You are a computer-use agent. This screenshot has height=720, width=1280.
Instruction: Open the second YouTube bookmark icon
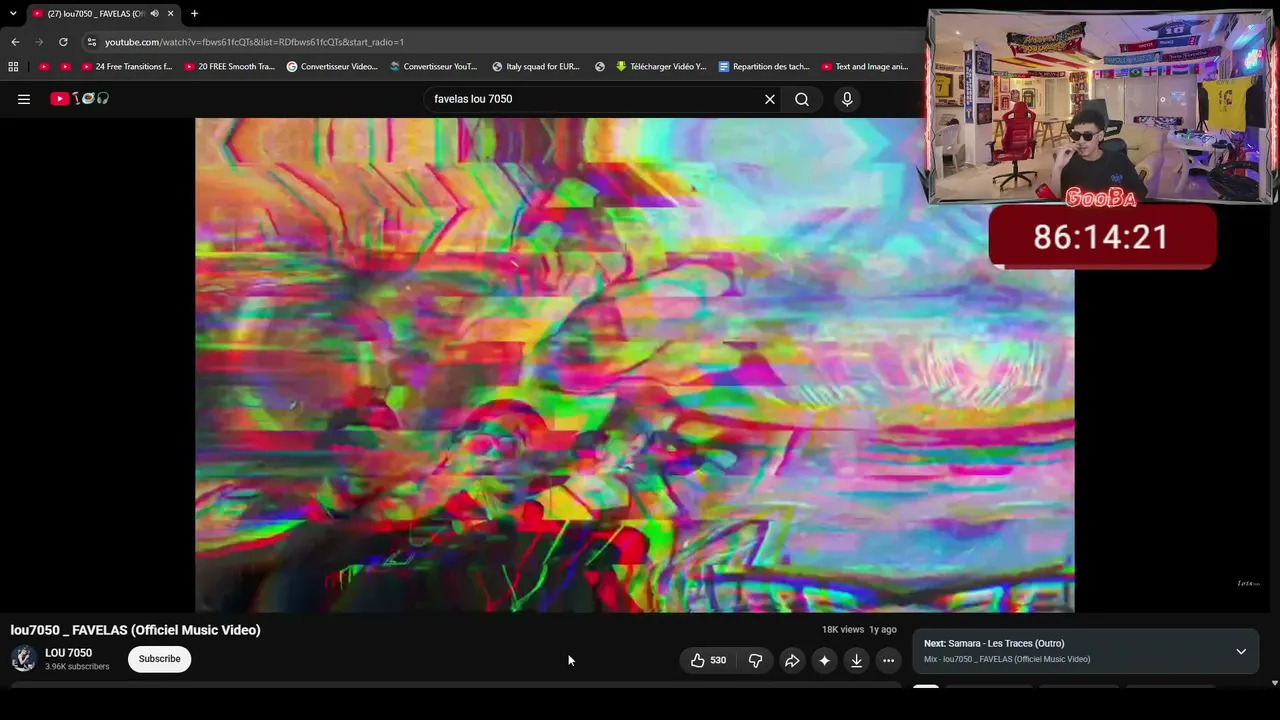point(65,67)
